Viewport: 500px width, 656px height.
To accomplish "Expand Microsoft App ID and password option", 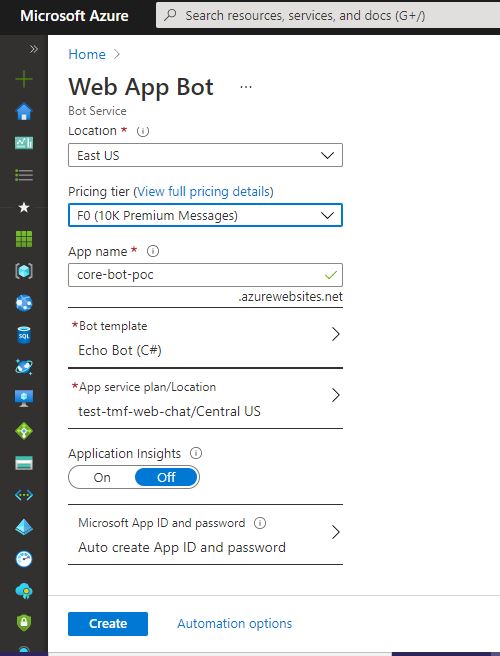I will pos(205,535).
